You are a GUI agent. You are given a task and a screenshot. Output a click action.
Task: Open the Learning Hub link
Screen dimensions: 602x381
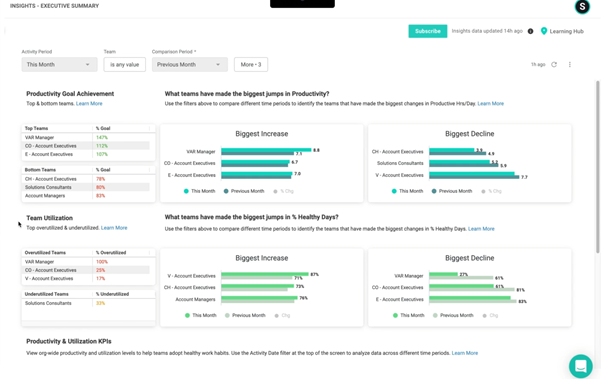pos(566,31)
